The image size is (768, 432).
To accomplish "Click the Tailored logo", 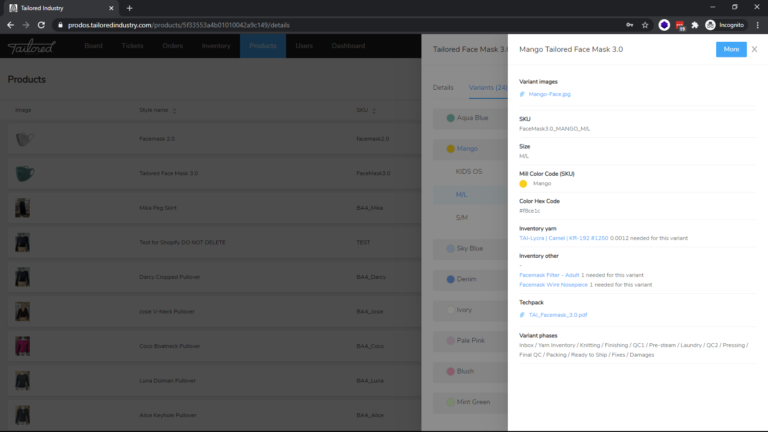I will [32, 46].
